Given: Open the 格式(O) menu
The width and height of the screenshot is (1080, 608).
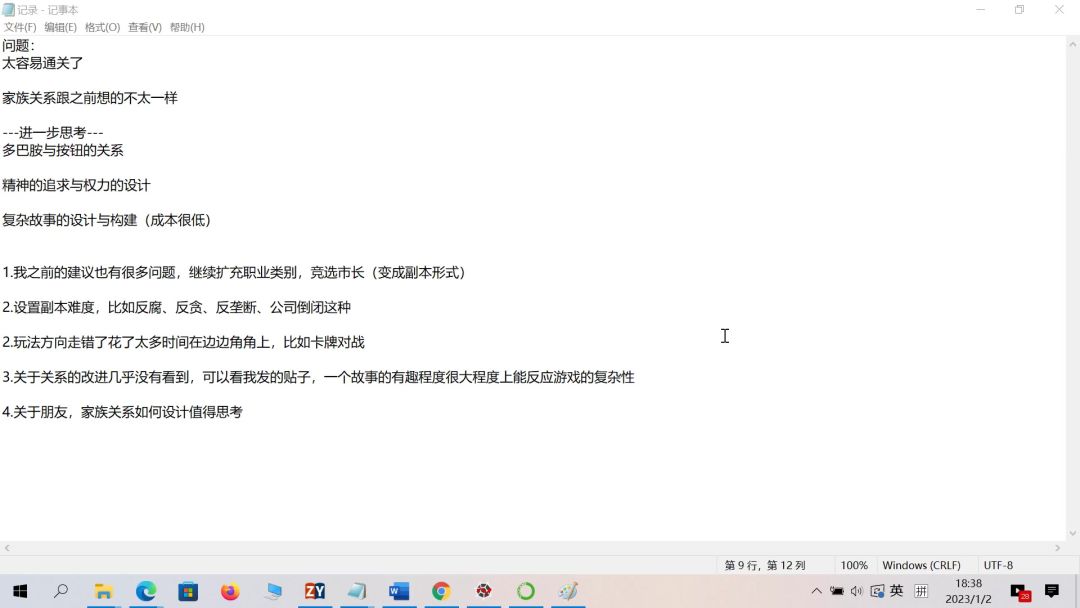Looking at the screenshot, I should 102,27.
